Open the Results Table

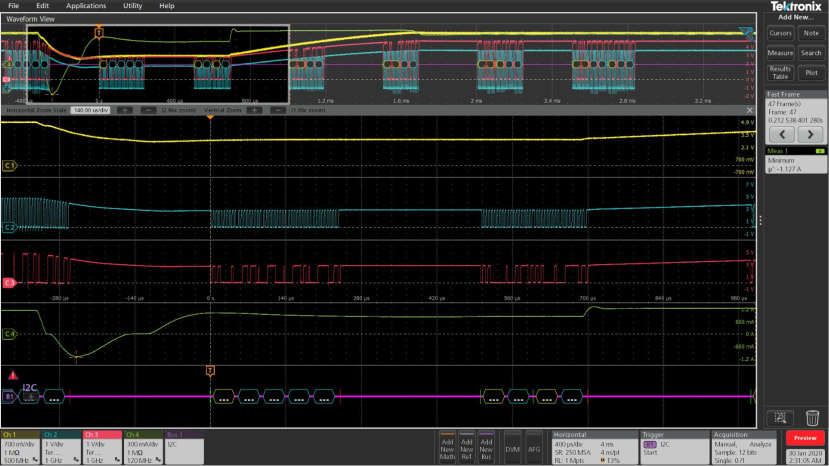[x=780, y=72]
